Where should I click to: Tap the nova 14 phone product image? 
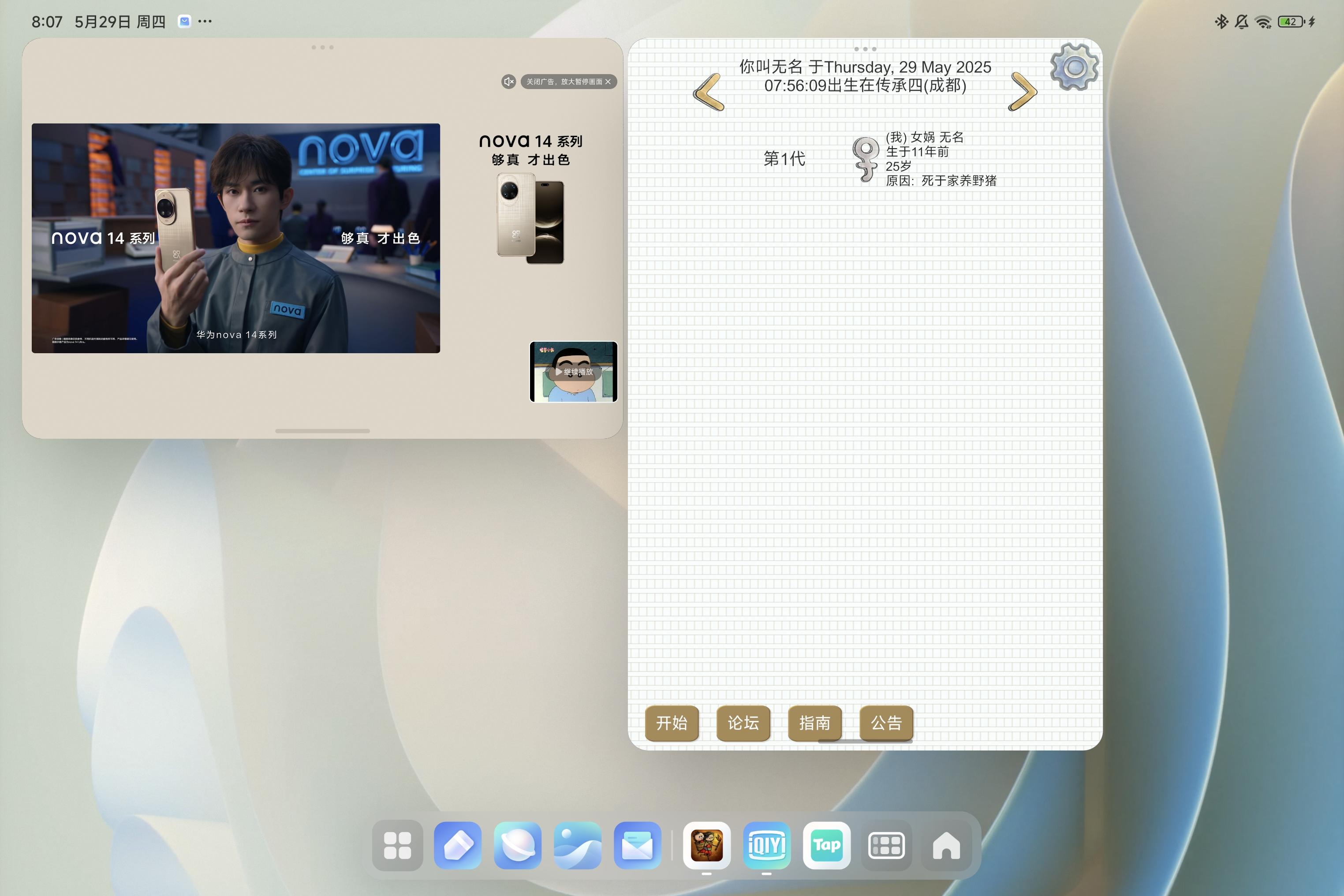[530, 219]
